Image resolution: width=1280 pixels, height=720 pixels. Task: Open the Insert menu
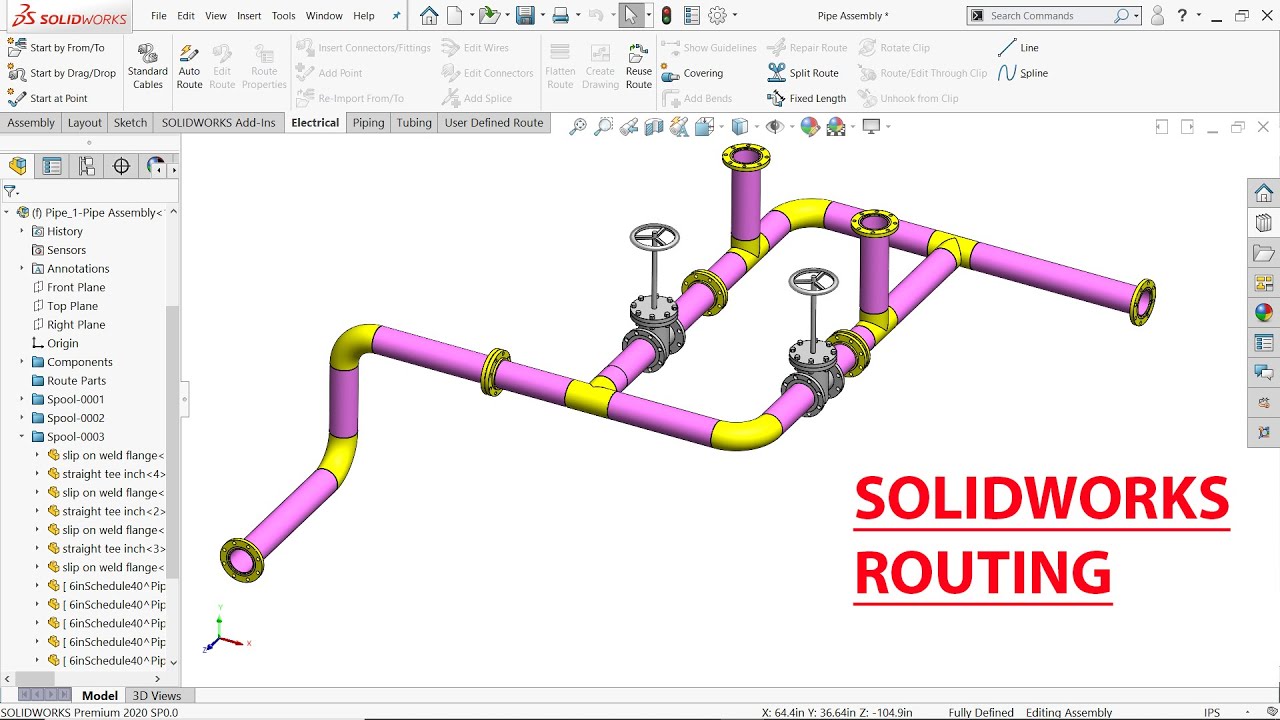tap(249, 16)
